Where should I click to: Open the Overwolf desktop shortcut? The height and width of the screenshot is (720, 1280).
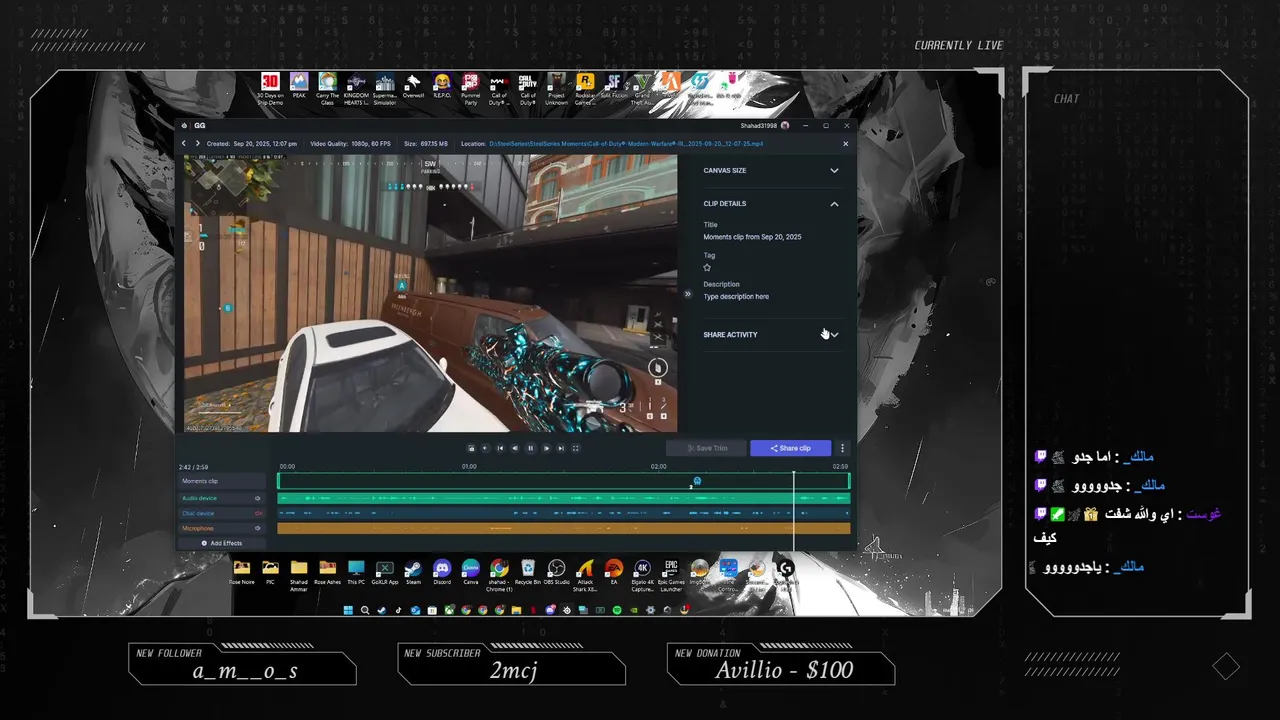click(413, 88)
